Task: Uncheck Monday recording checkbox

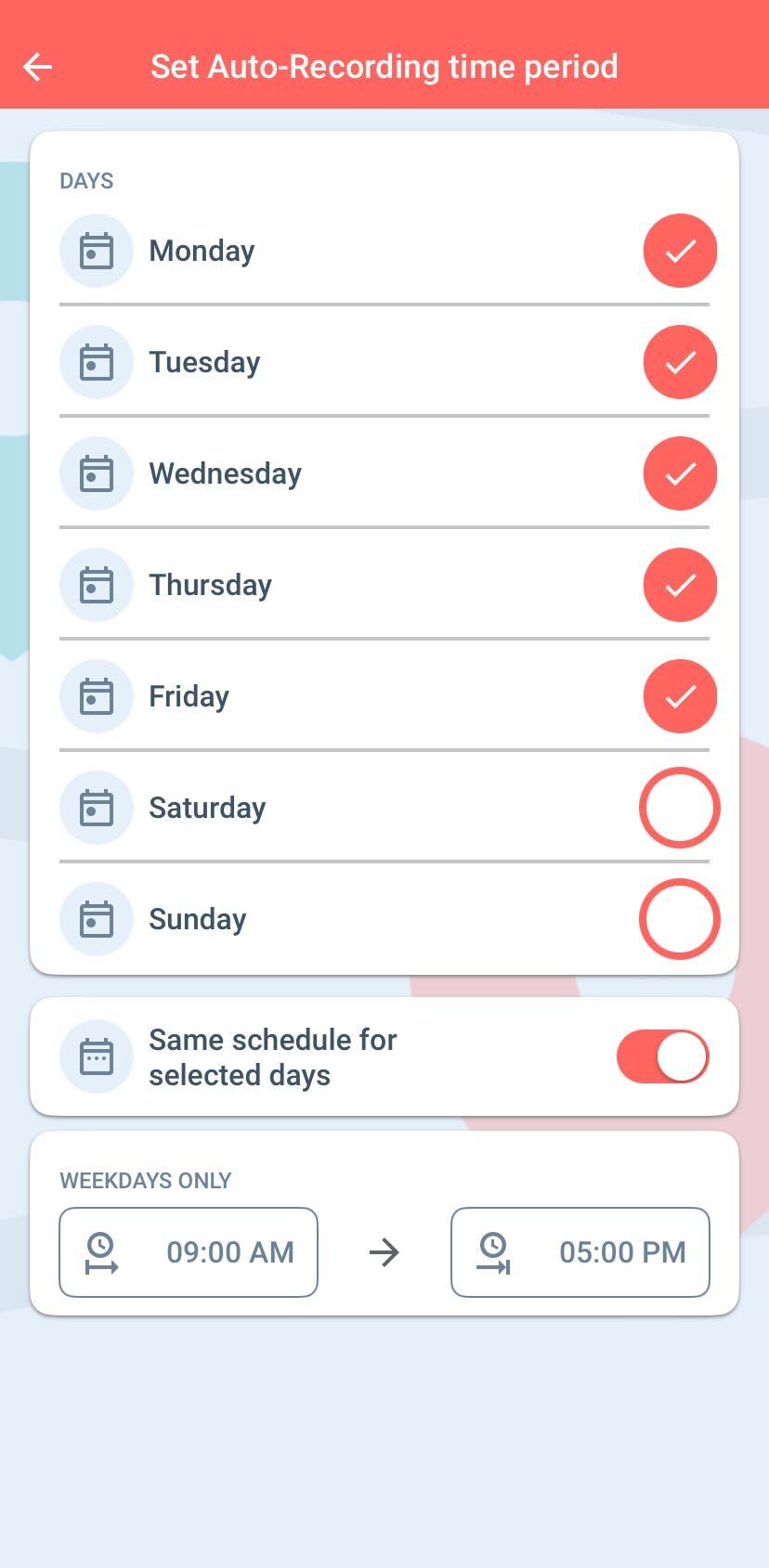Action: [680, 251]
